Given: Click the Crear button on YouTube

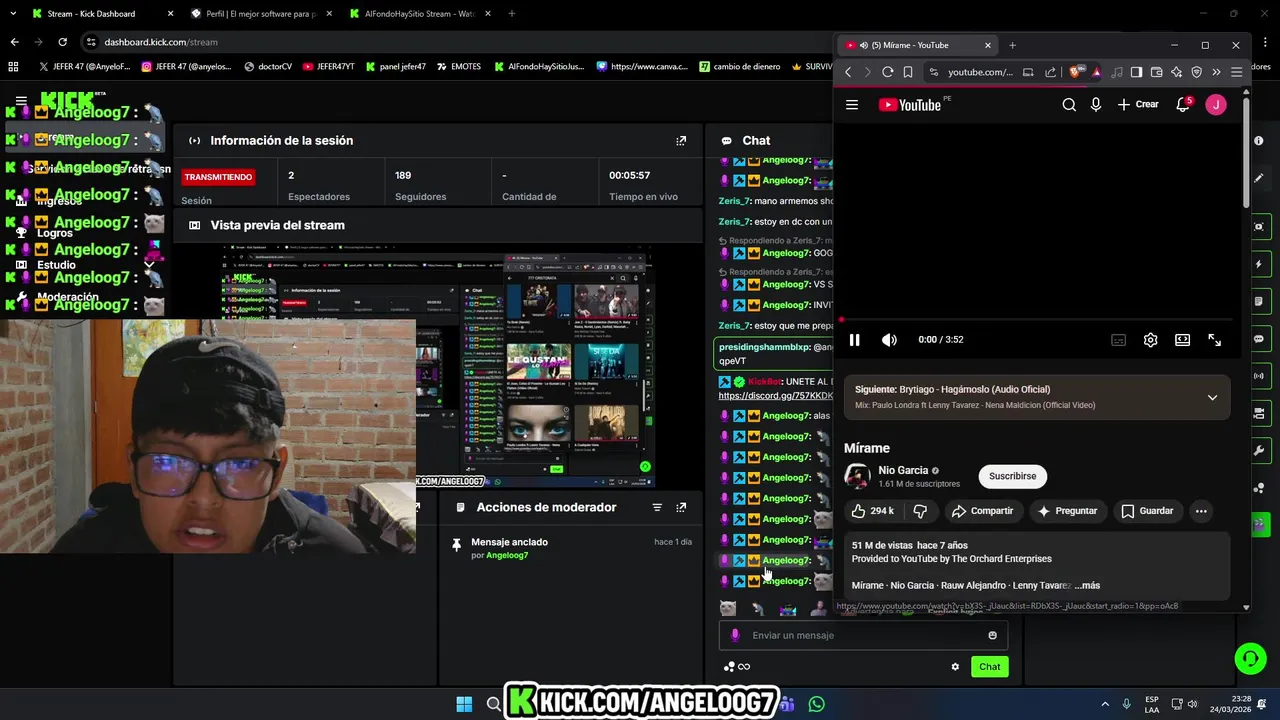Looking at the screenshot, I should [1138, 105].
